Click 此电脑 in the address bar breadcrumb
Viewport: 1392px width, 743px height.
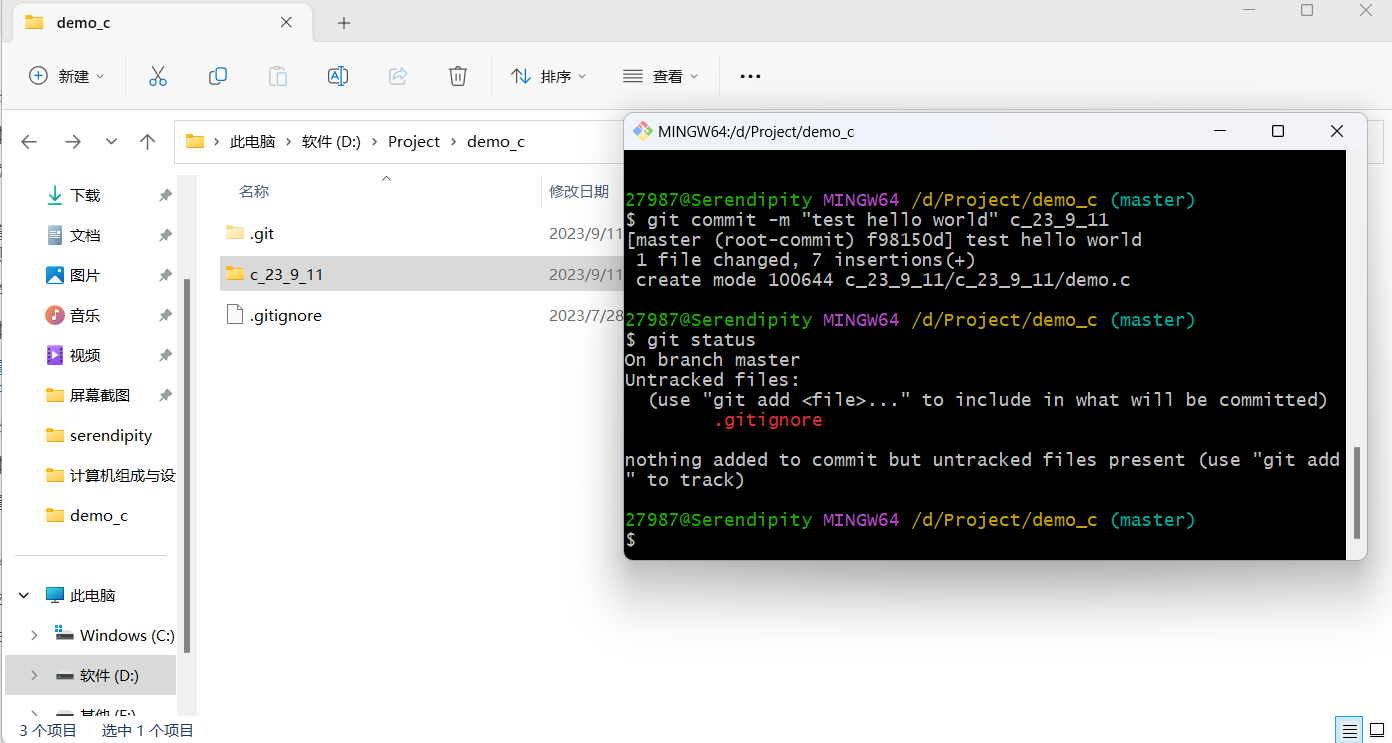tap(252, 142)
